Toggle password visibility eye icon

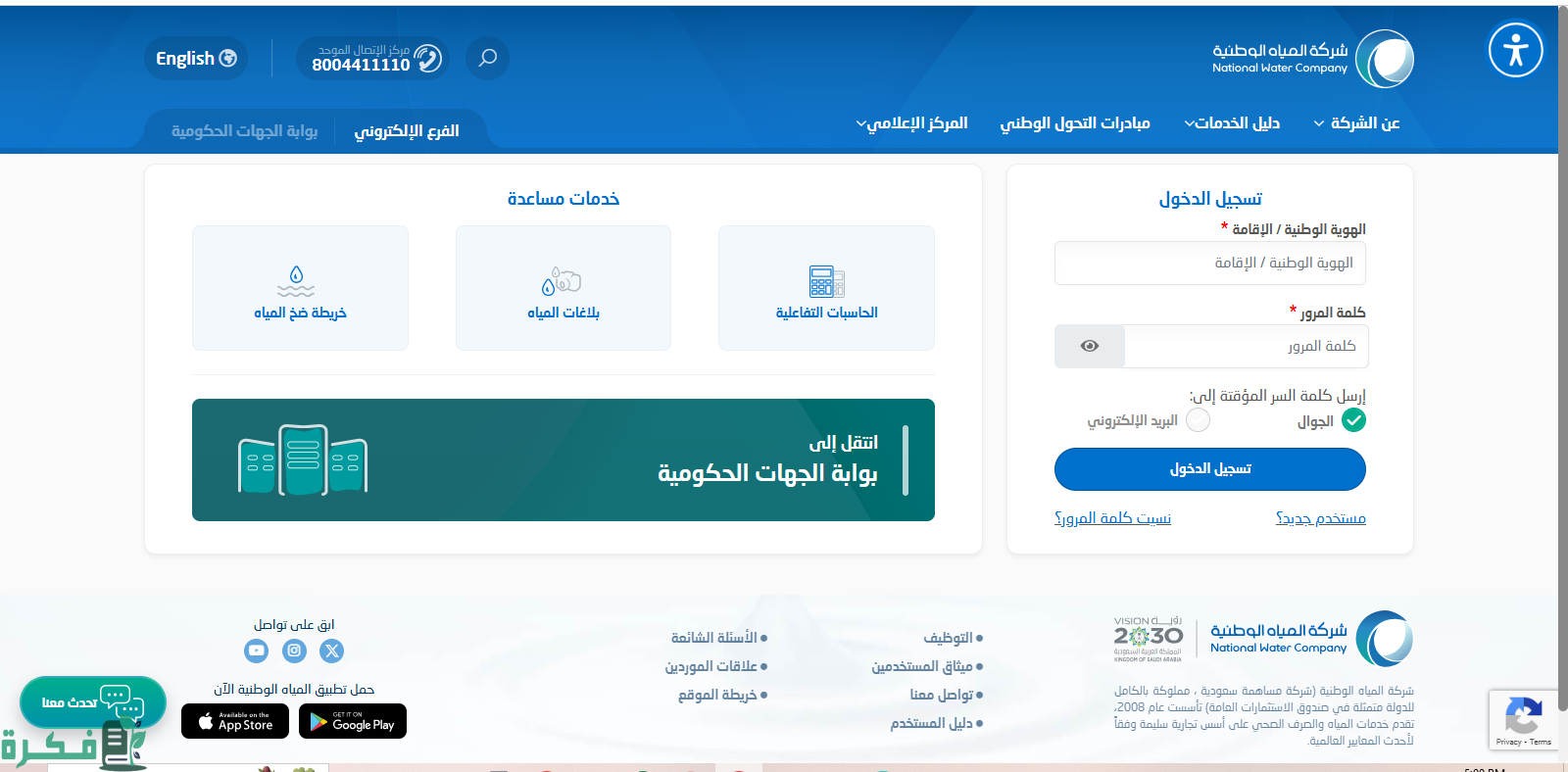click(1089, 347)
